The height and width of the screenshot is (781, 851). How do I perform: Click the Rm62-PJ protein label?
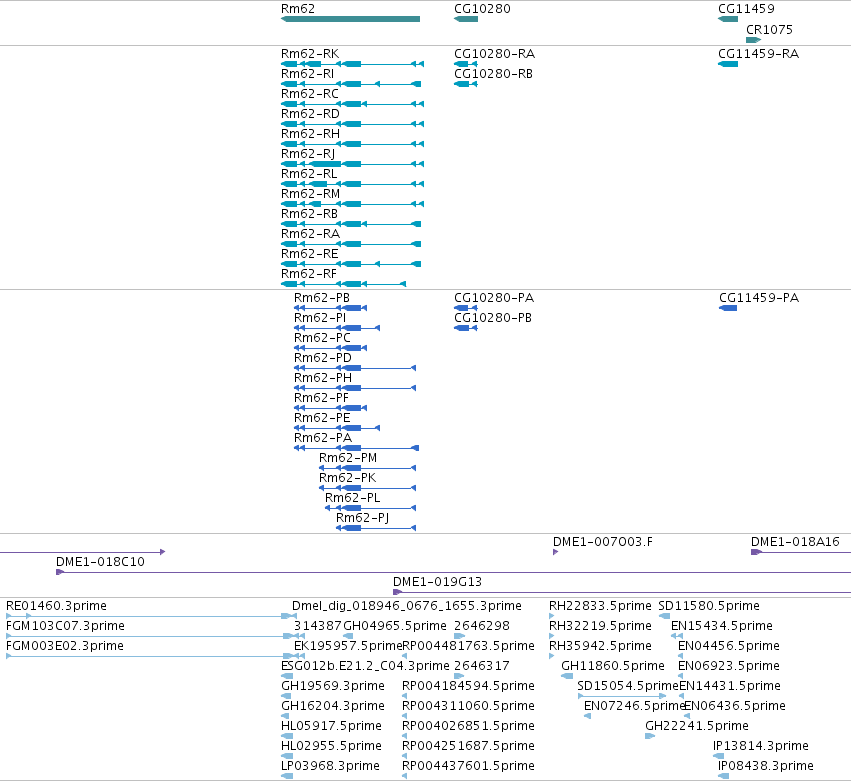point(363,518)
